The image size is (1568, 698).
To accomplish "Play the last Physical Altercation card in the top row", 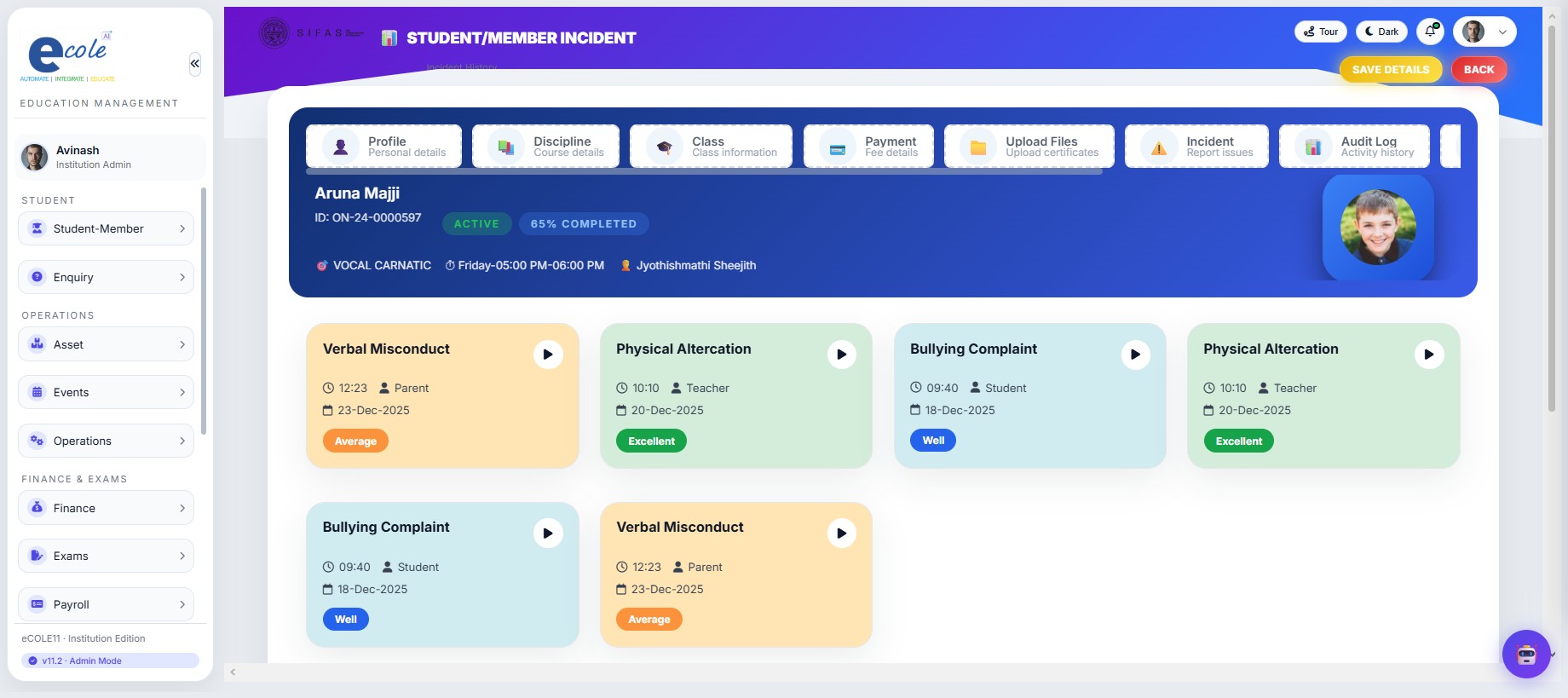I will point(1428,355).
